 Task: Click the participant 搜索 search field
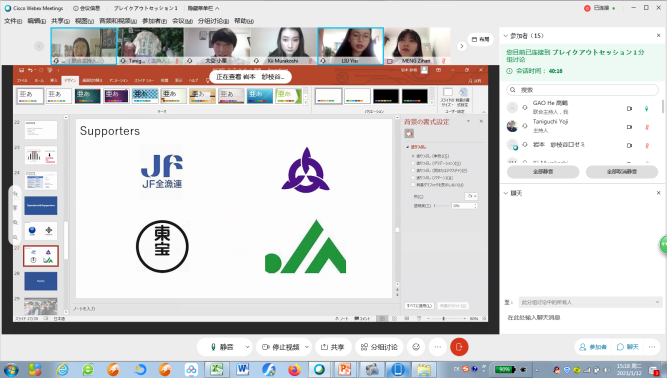point(582,90)
